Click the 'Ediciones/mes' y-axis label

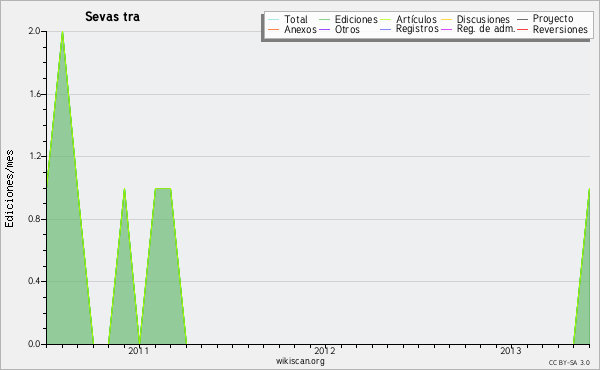[x=9, y=189]
